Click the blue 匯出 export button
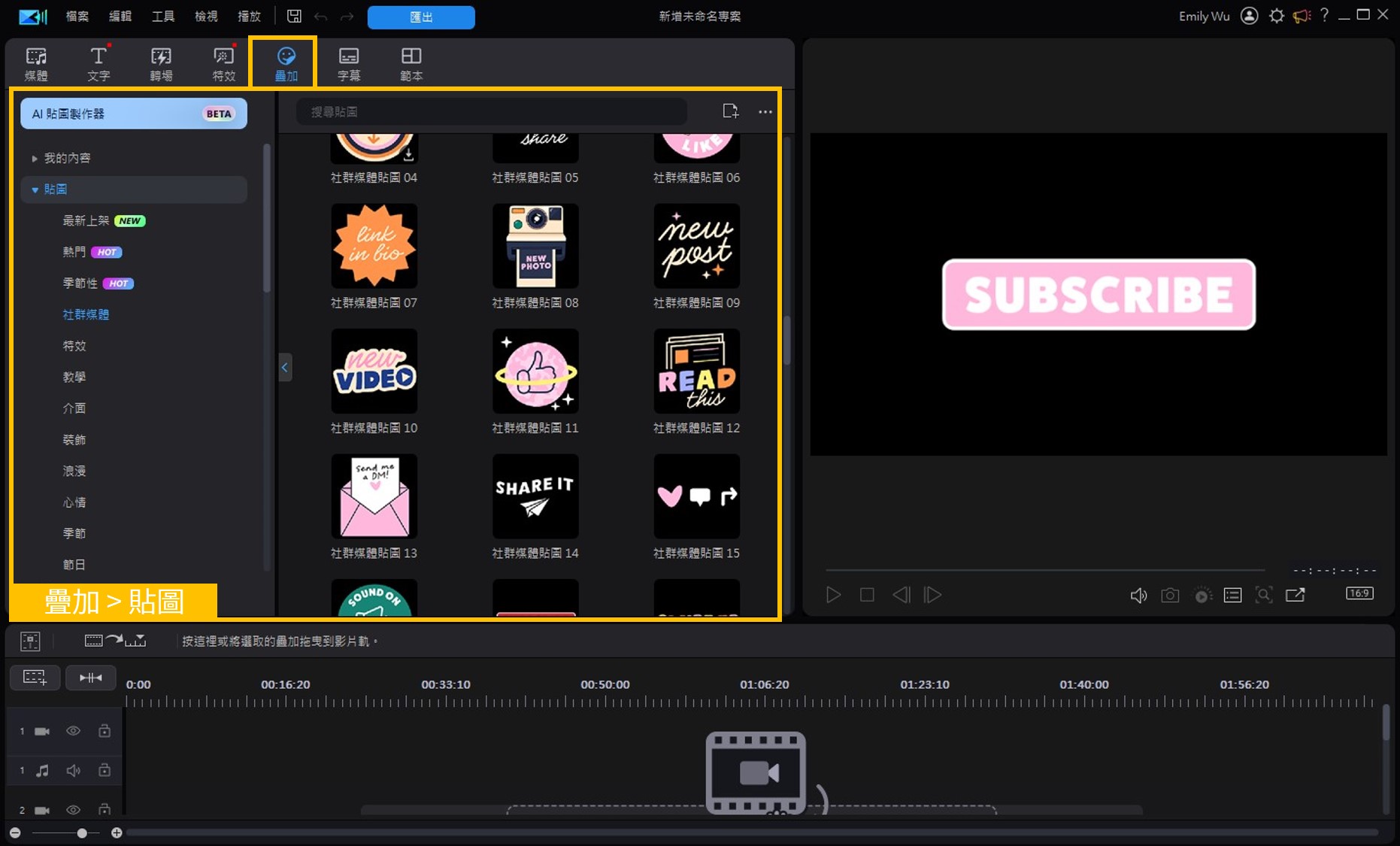The height and width of the screenshot is (846, 1400). tap(421, 17)
